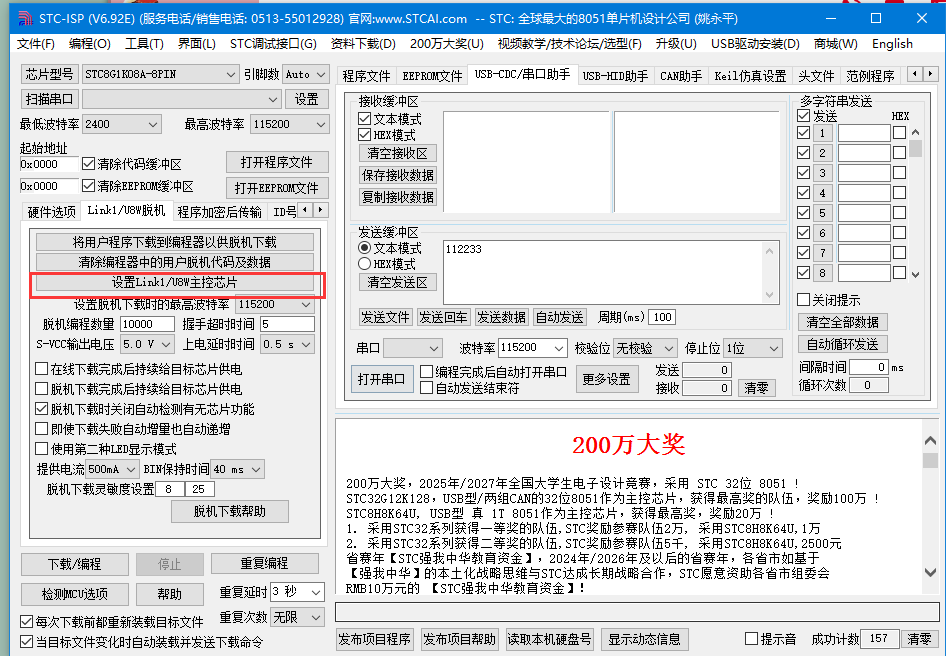Viewport: 946px width, 656px height.
Task: Click the 脱机编程数量 10000 field
Action: (x=147, y=324)
